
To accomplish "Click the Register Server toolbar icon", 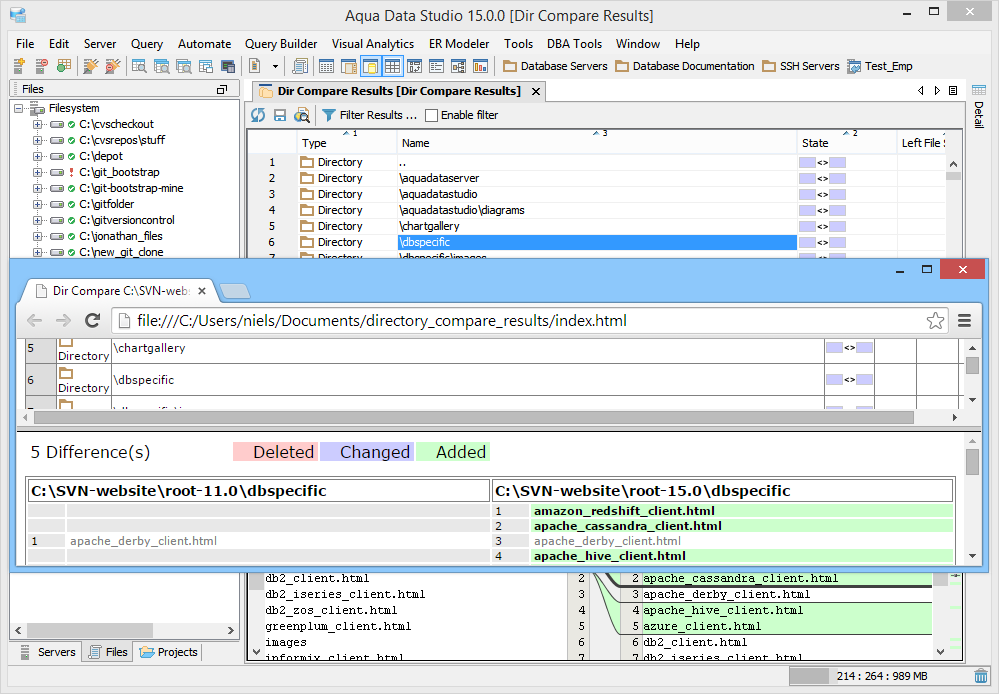I will point(19,66).
